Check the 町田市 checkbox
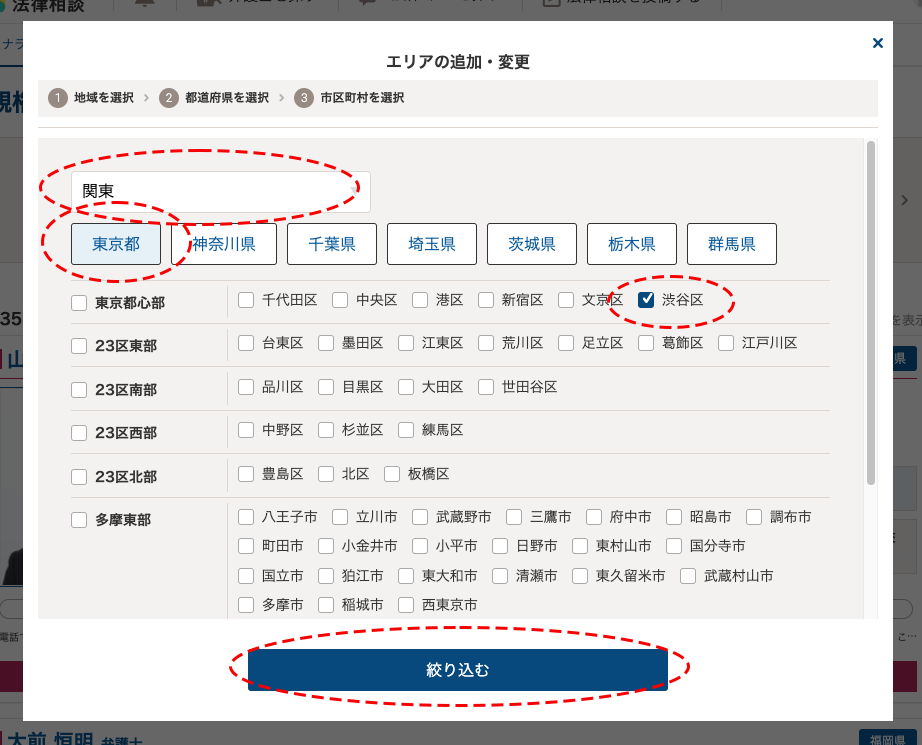Viewport: 922px width, 745px height. (246, 546)
